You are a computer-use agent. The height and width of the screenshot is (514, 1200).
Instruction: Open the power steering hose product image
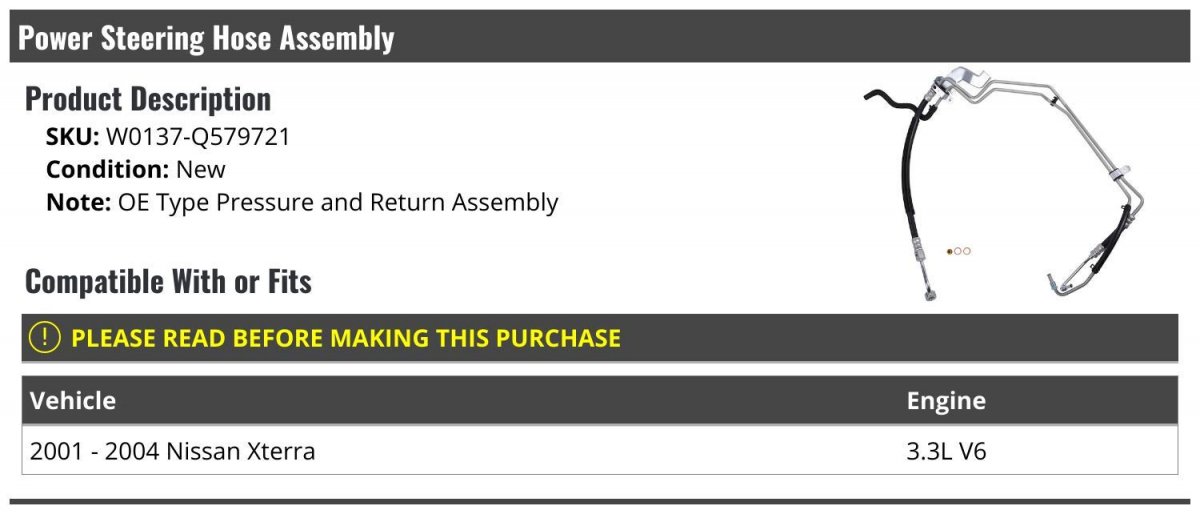coord(1004,184)
